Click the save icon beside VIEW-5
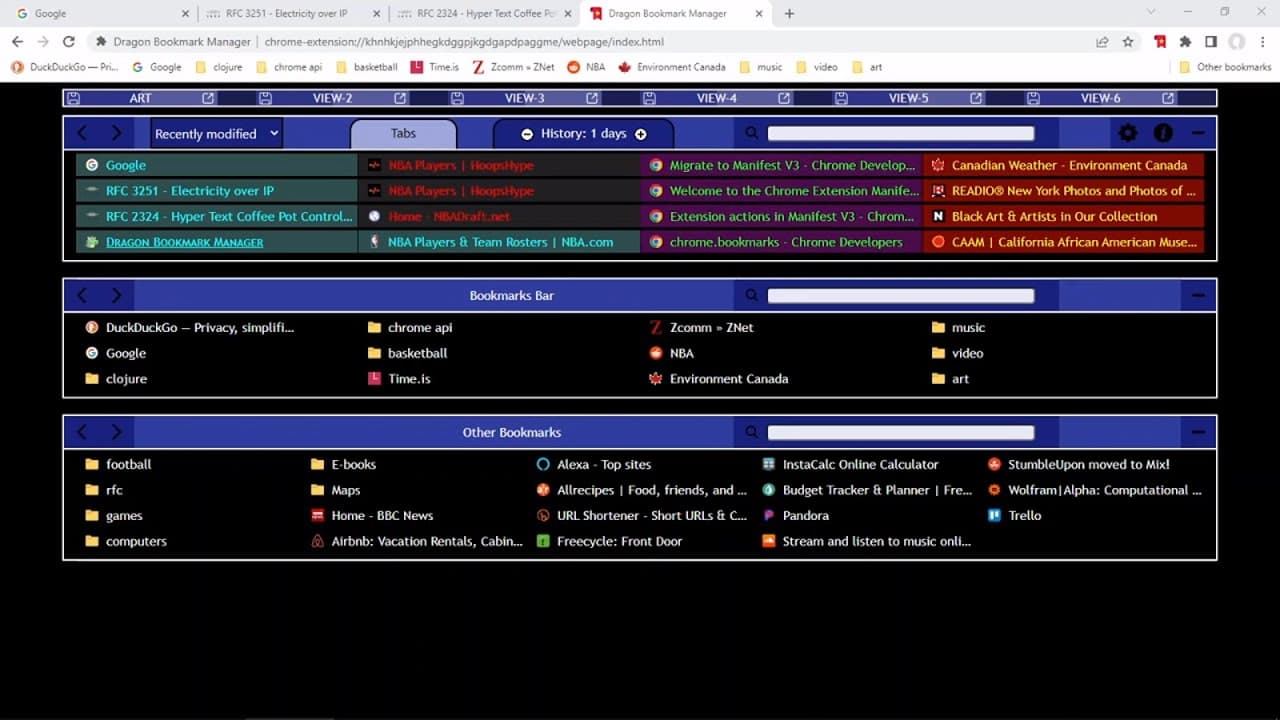The width and height of the screenshot is (1280, 720). pyautogui.click(x=841, y=98)
